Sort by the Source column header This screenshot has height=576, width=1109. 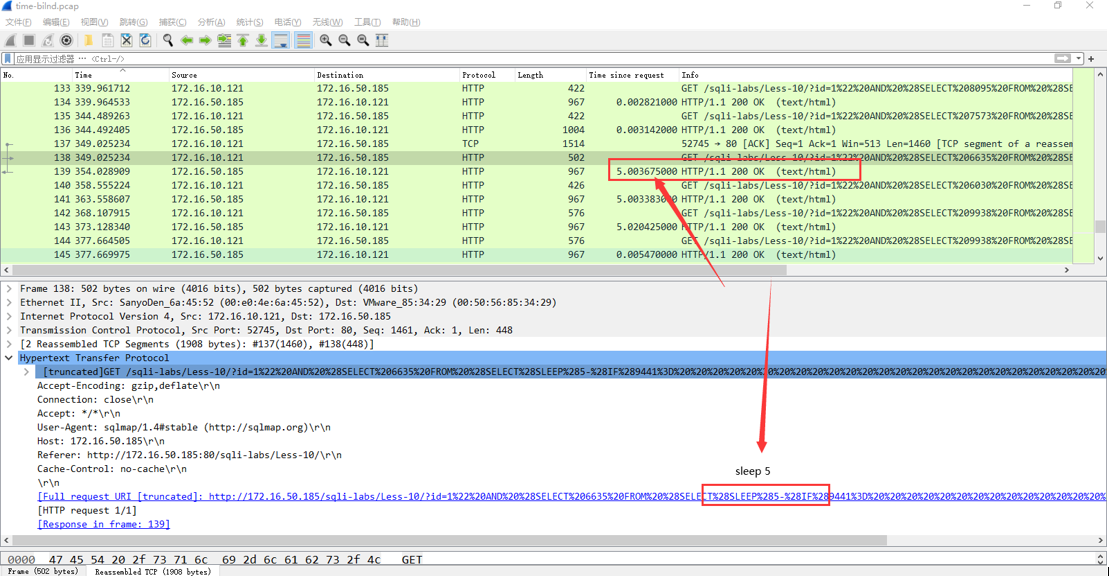click(240, 75)
